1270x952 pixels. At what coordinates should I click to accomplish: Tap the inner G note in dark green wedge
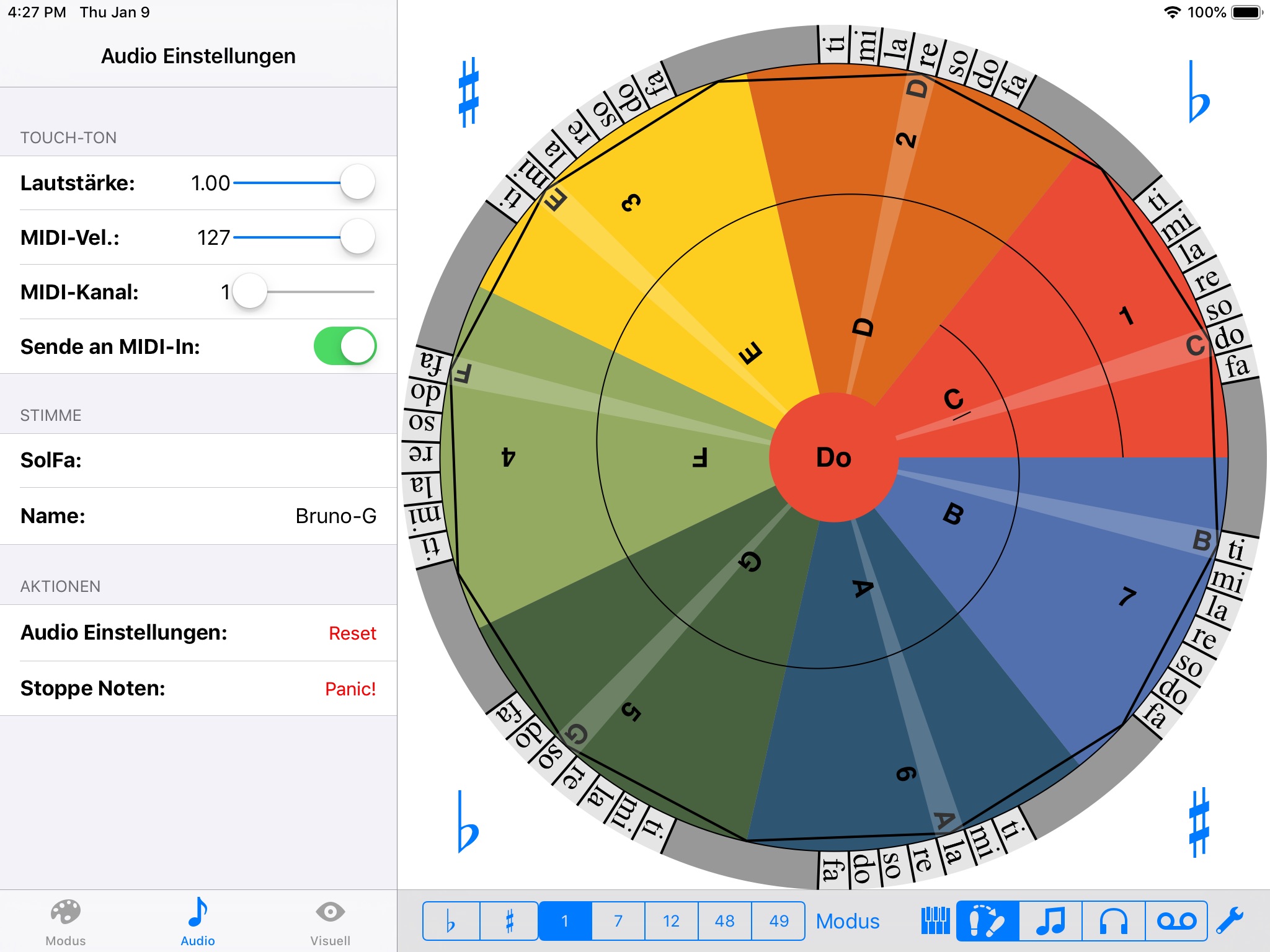tap(750, 562)
